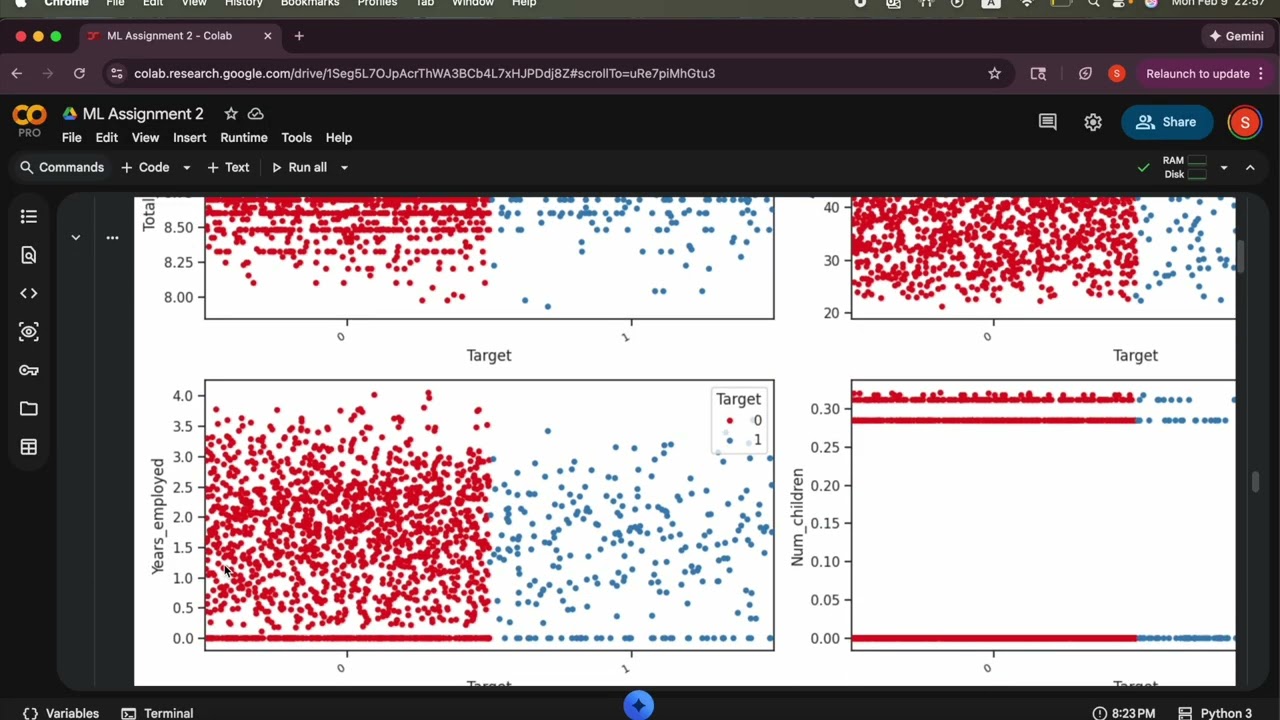This screenshot has height=720, width=1280.
Task: Open the cell three-dot options menu
Action: tap(112, 238)
